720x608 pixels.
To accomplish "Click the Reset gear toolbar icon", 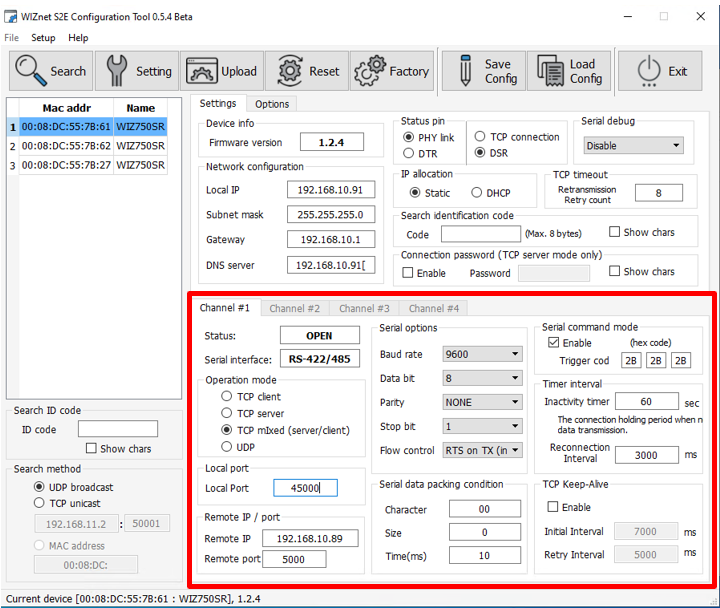I will click(x=290, y=71).
